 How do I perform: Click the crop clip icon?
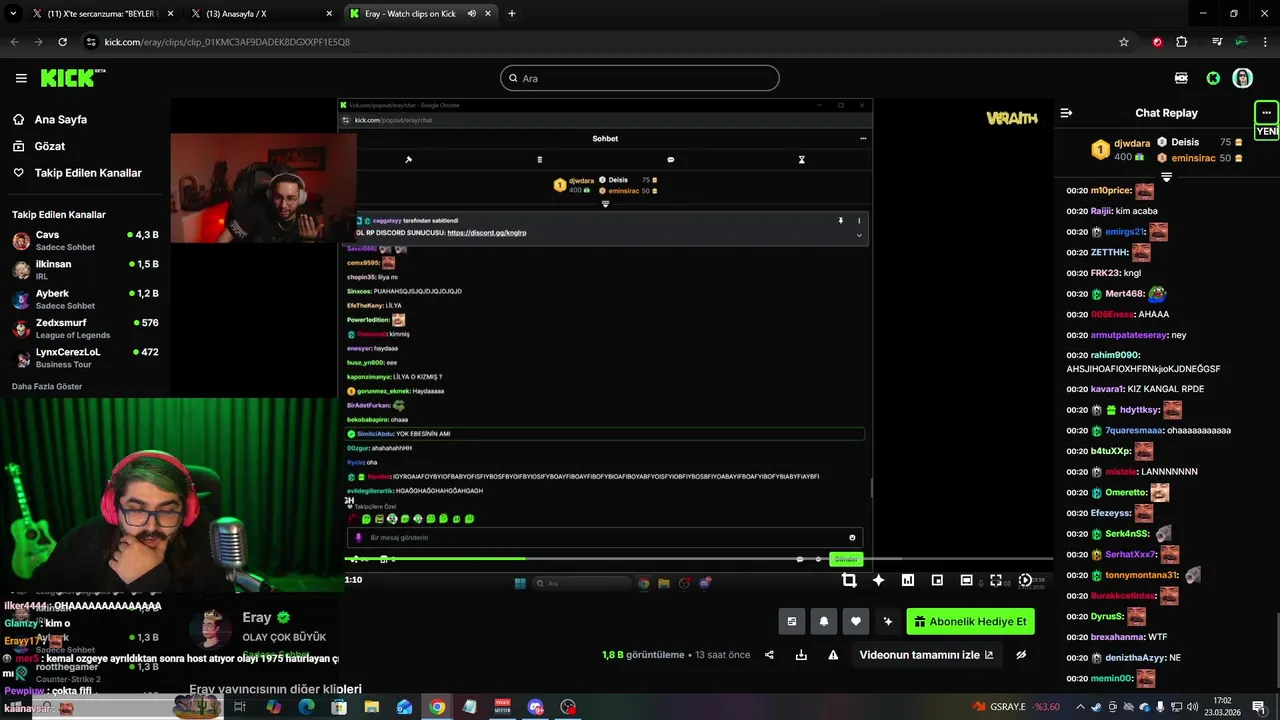(x=849, y=580)
